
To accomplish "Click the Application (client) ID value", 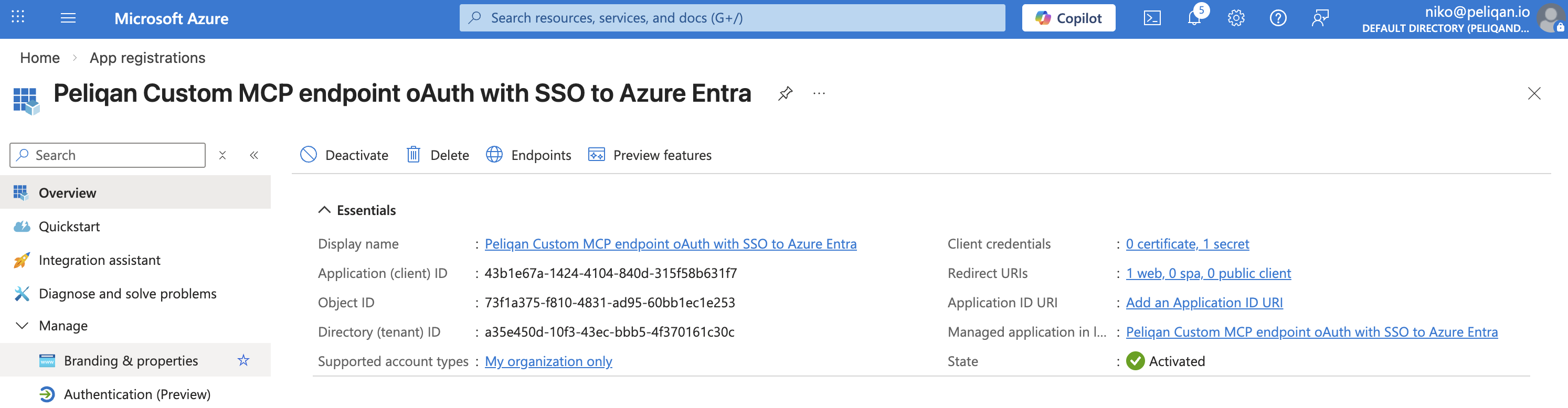I will pyautogui.click(x=610, y=274).
